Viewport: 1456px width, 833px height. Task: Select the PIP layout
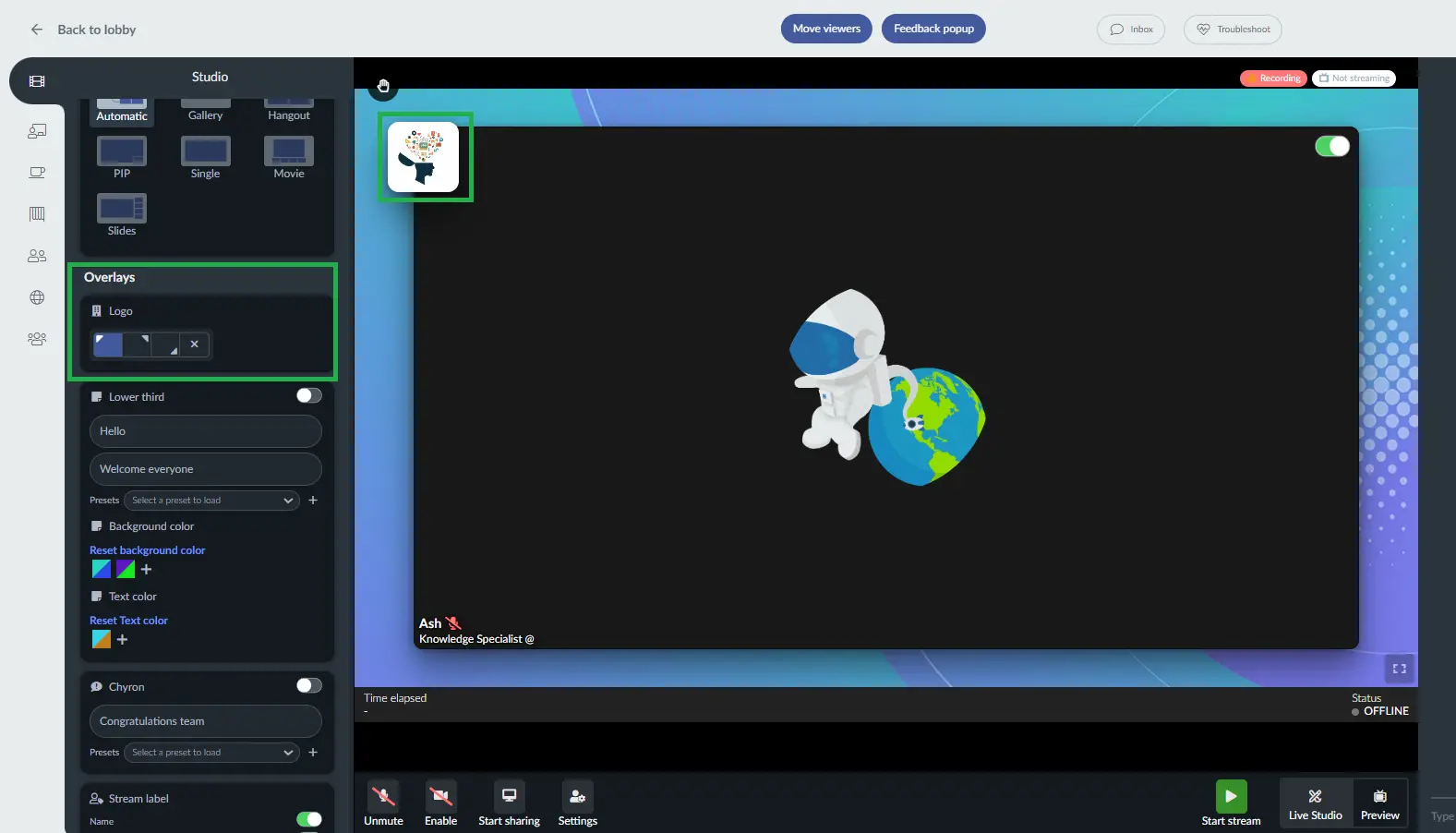click(122, 157)
